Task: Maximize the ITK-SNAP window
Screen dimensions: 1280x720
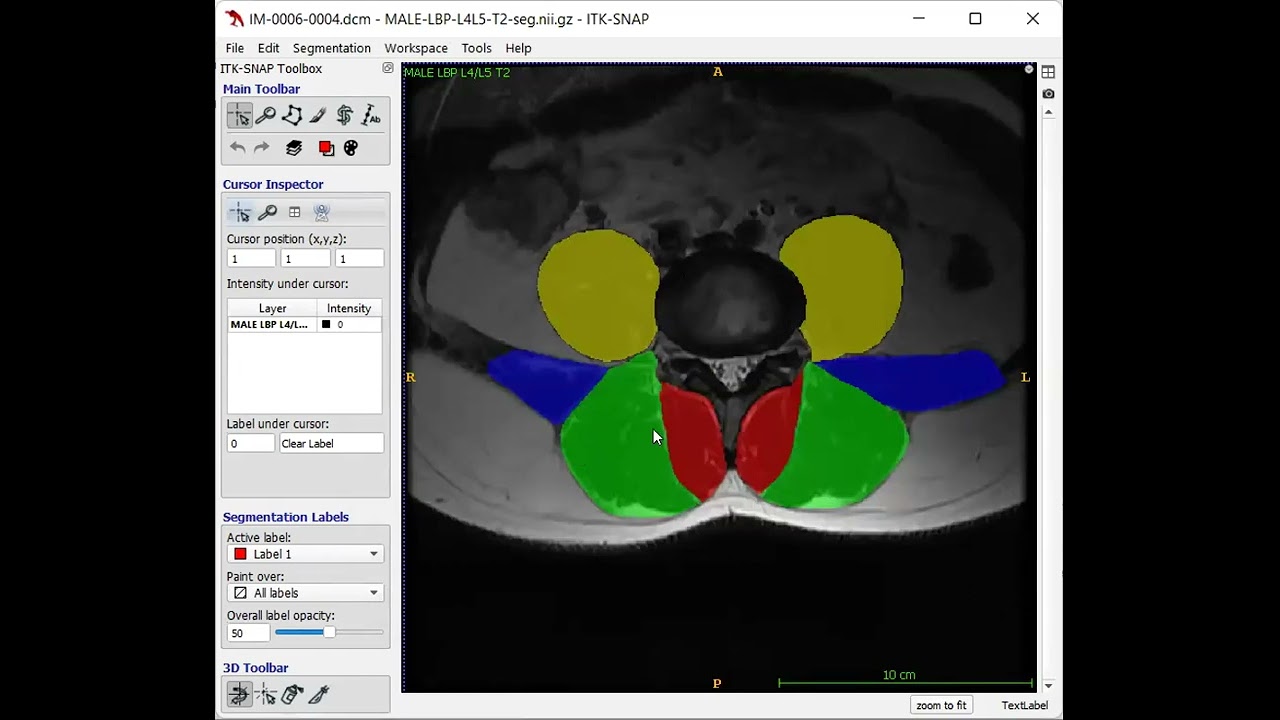Action: click(975, 19)
